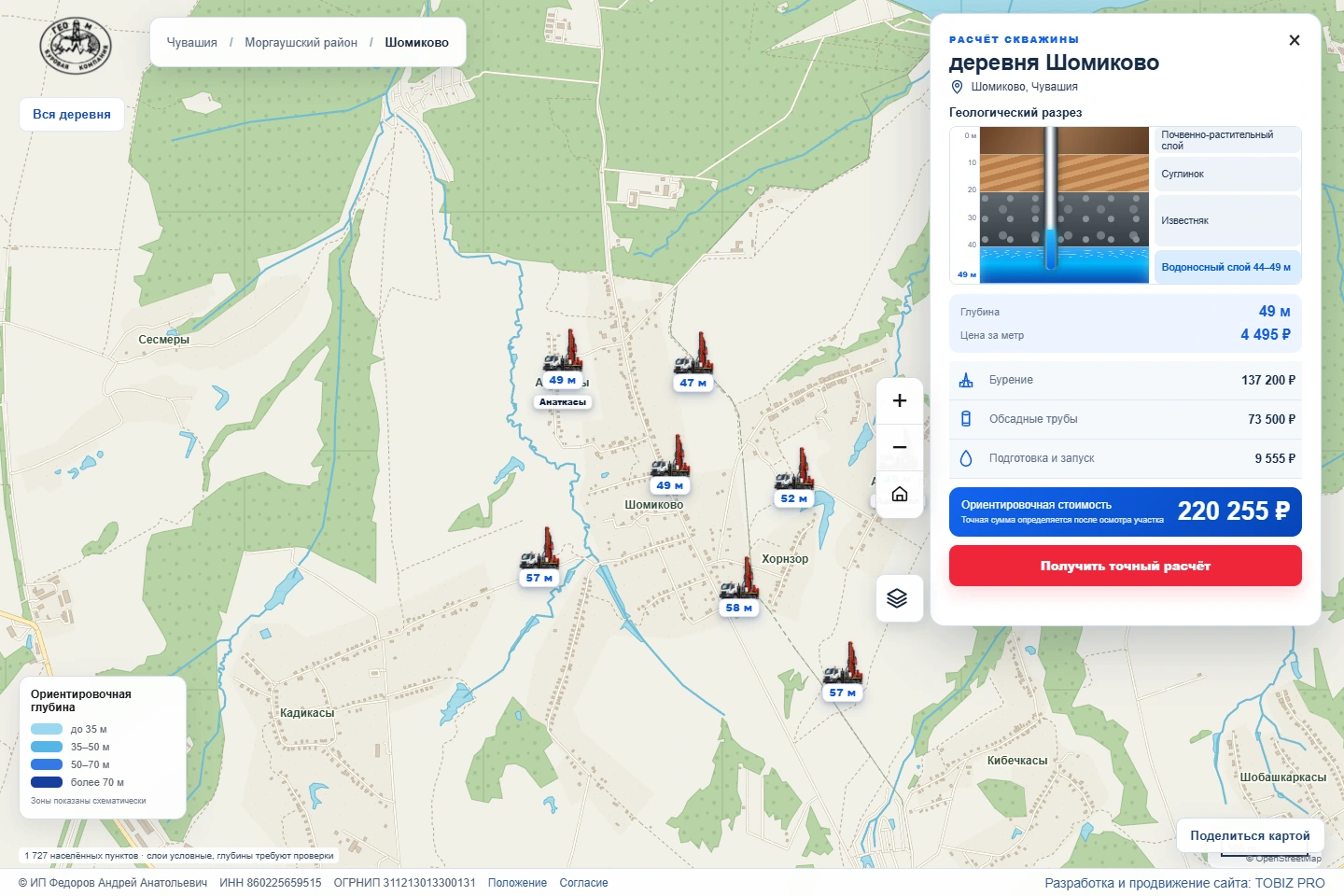Viewport: 1344px width, 896px height.
Task: Click the drilling company logo
Action: (76, 46)
